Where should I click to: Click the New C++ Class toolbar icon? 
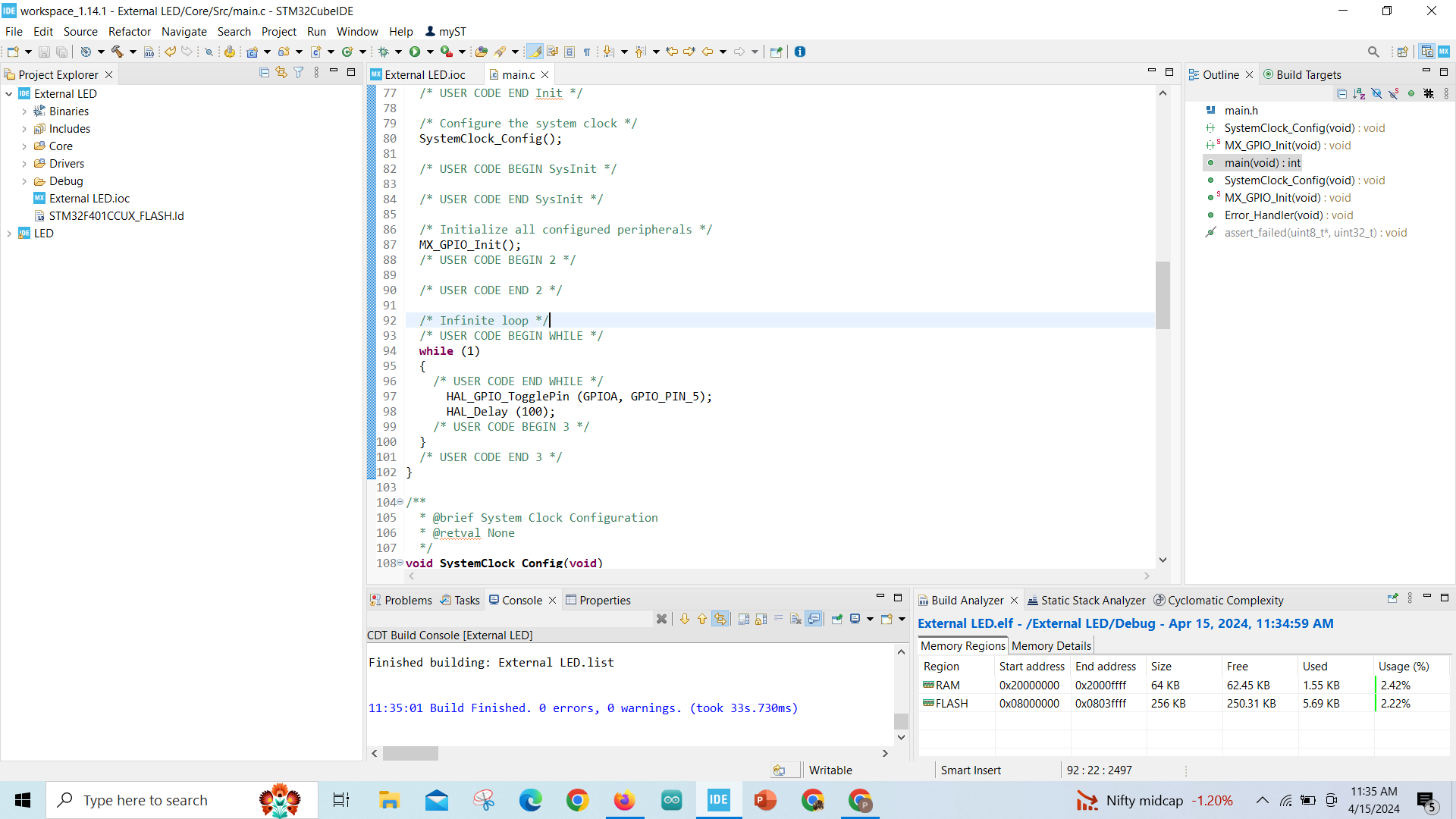coord(347,52)
